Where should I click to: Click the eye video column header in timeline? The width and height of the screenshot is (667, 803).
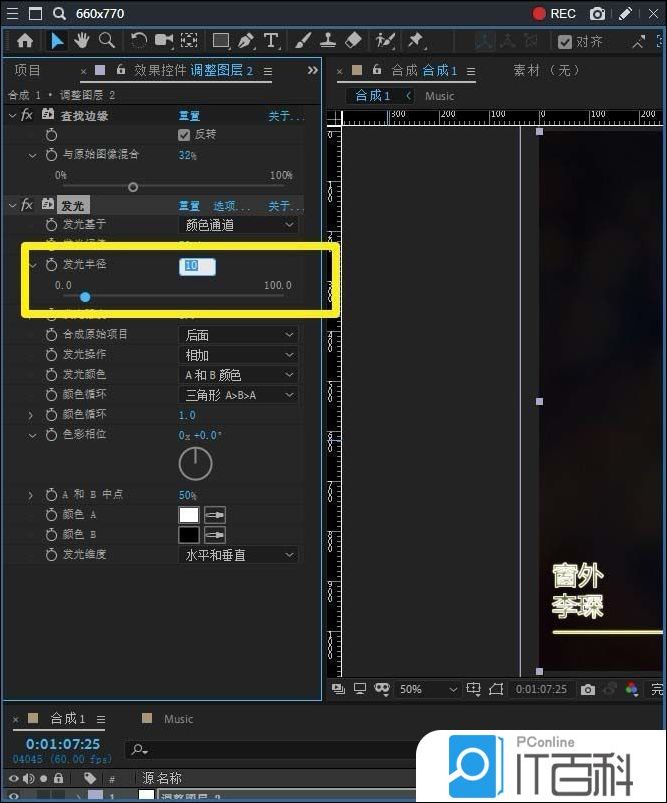[13, 778]
